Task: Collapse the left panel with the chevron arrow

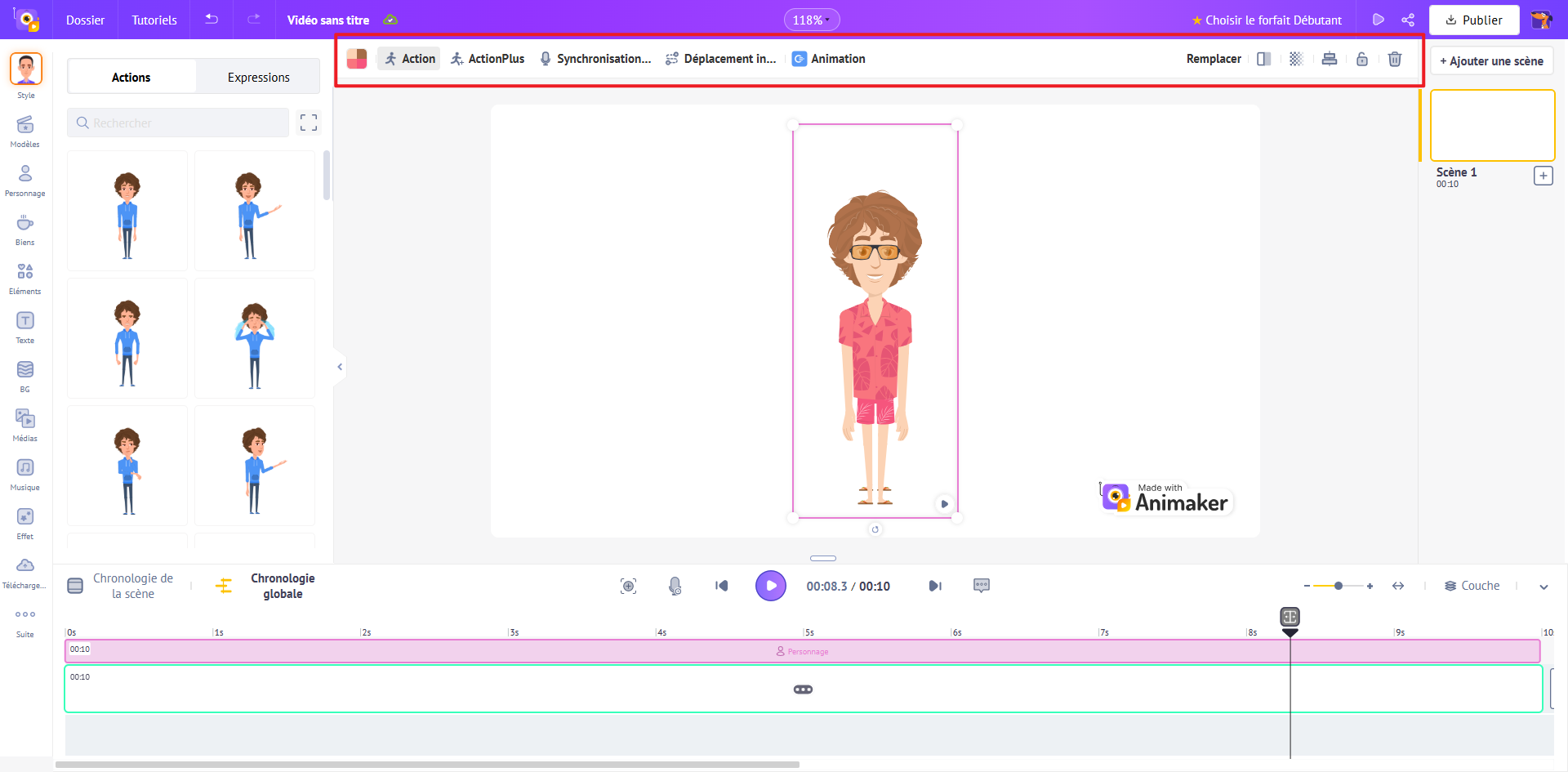Action: 340,366
